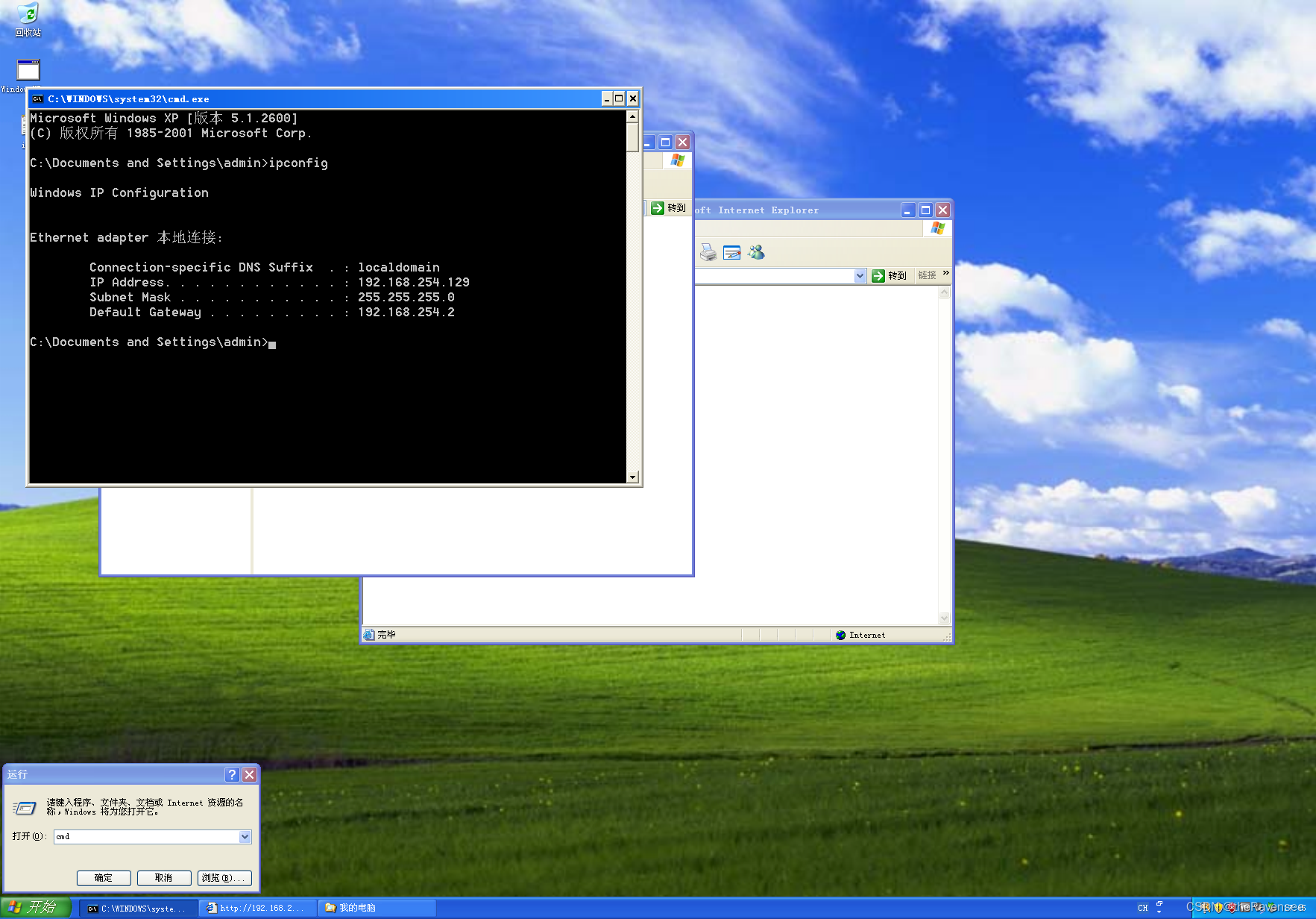Minimize the front Internet Explorer window

point(907,210)
